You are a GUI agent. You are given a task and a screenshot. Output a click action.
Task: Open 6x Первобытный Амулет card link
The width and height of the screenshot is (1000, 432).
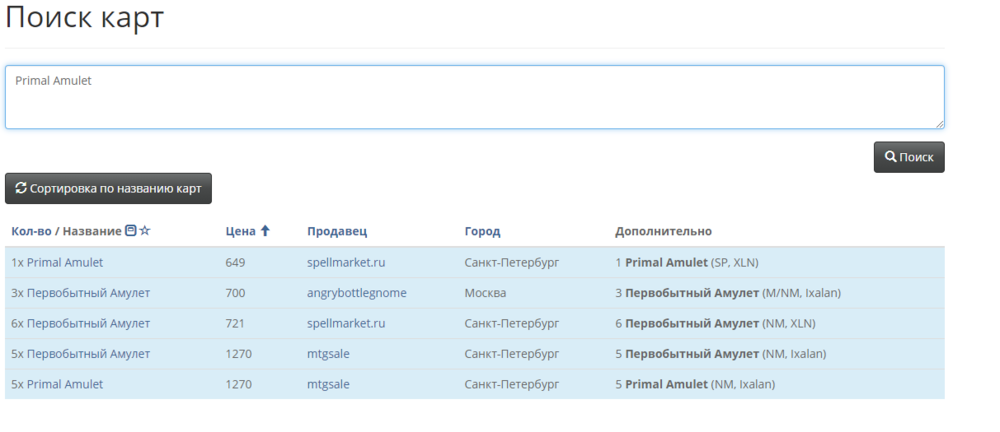[x=80, y=323]
